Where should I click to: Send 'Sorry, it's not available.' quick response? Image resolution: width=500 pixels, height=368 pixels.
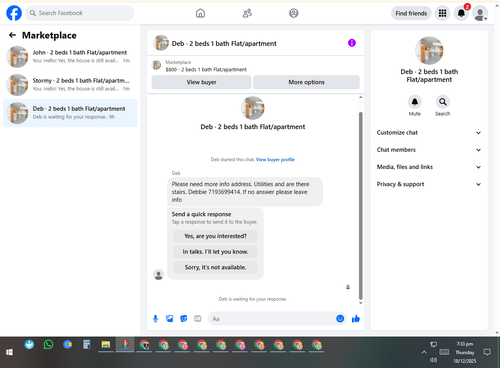pyautogui.click(x=215, y=267)
